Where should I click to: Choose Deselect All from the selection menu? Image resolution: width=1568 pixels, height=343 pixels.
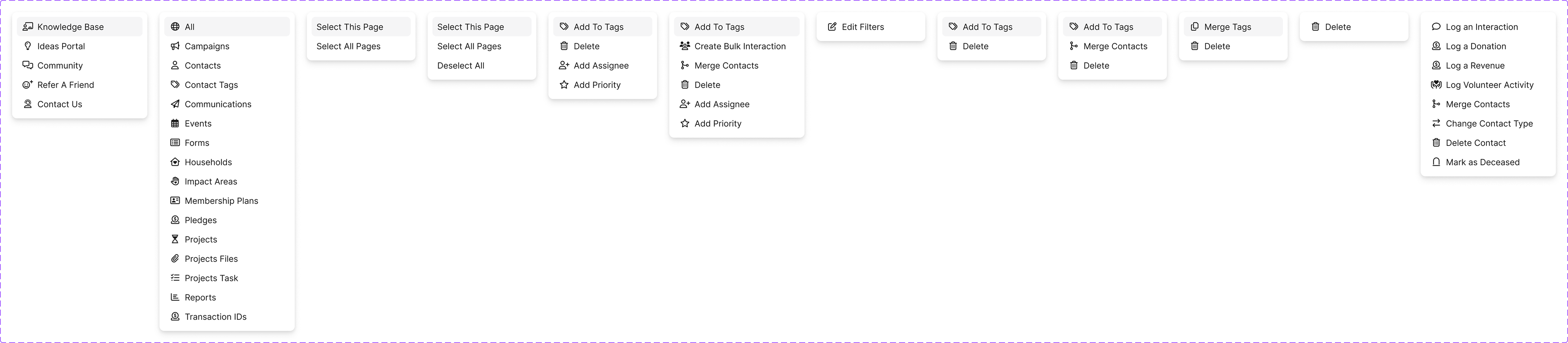click(x=461, y=66)
